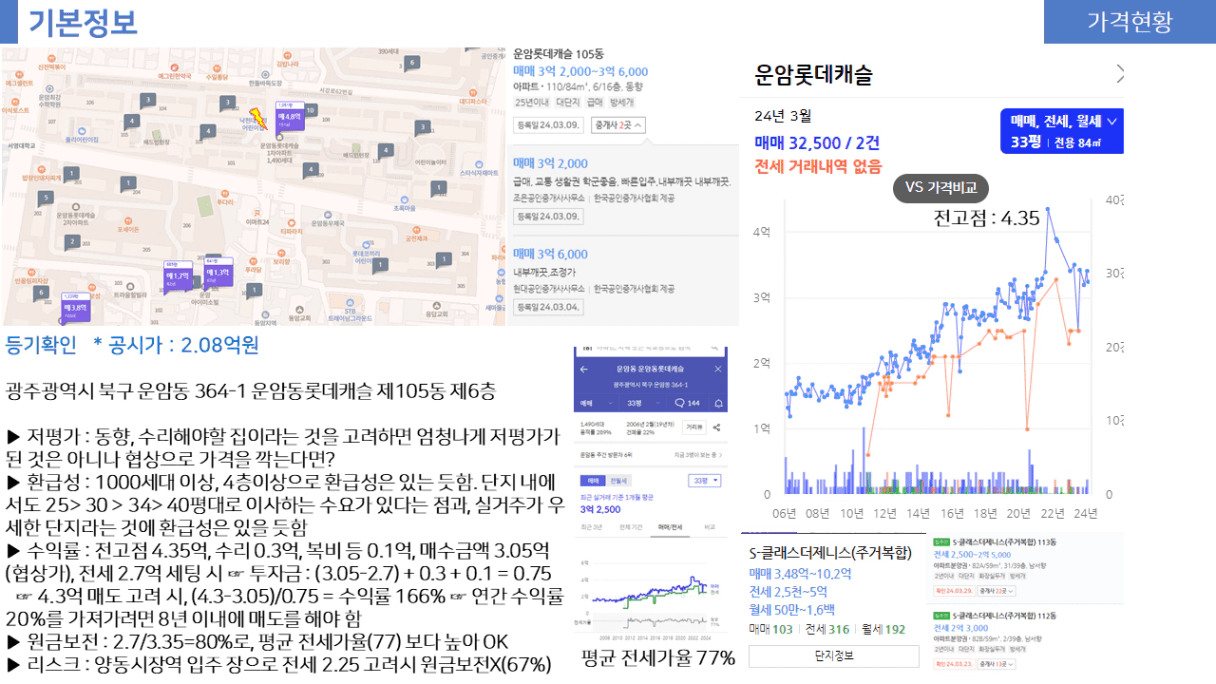1216x684 pixels.
Task: Click the 전세 2,500~2억 5,000 price
Action: pos(972,555)
